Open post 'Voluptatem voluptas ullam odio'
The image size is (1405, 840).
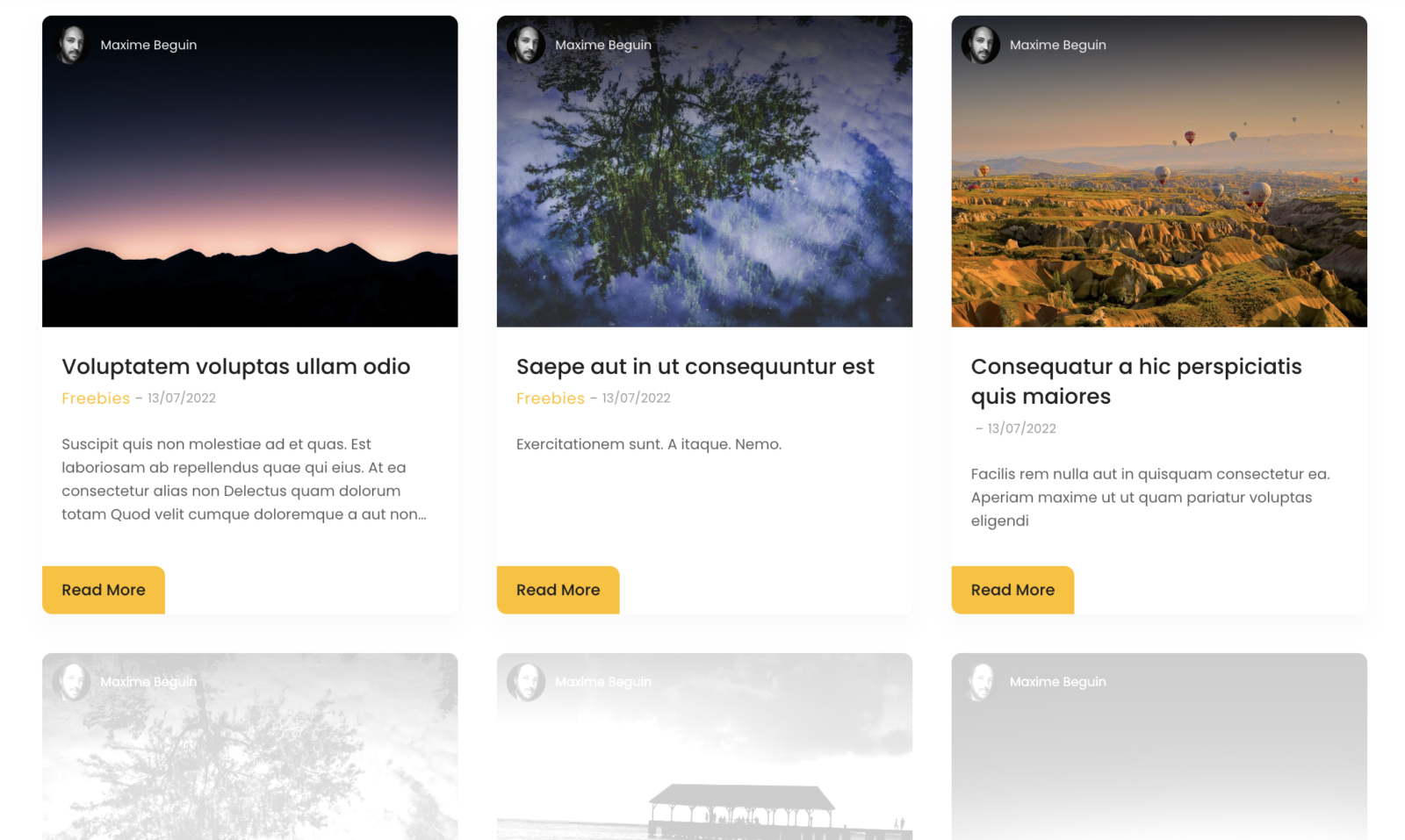point(236,366)
